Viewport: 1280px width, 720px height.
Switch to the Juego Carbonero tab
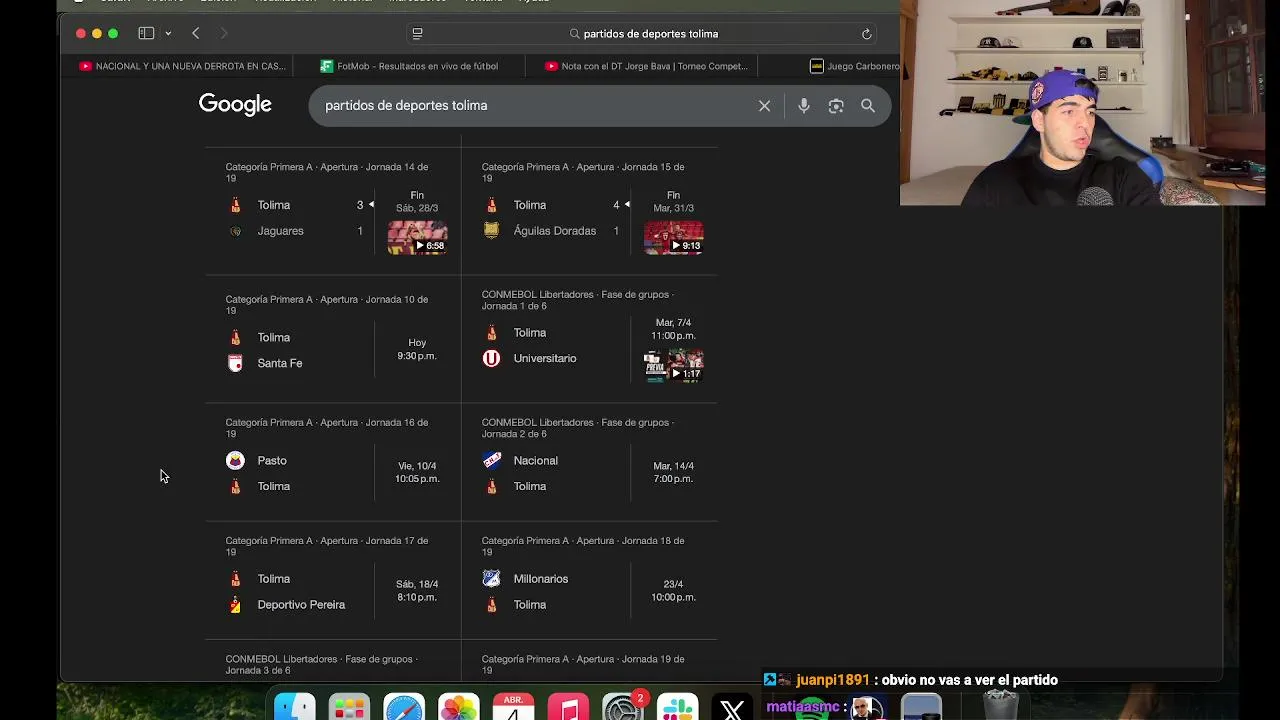pos(855,66)
